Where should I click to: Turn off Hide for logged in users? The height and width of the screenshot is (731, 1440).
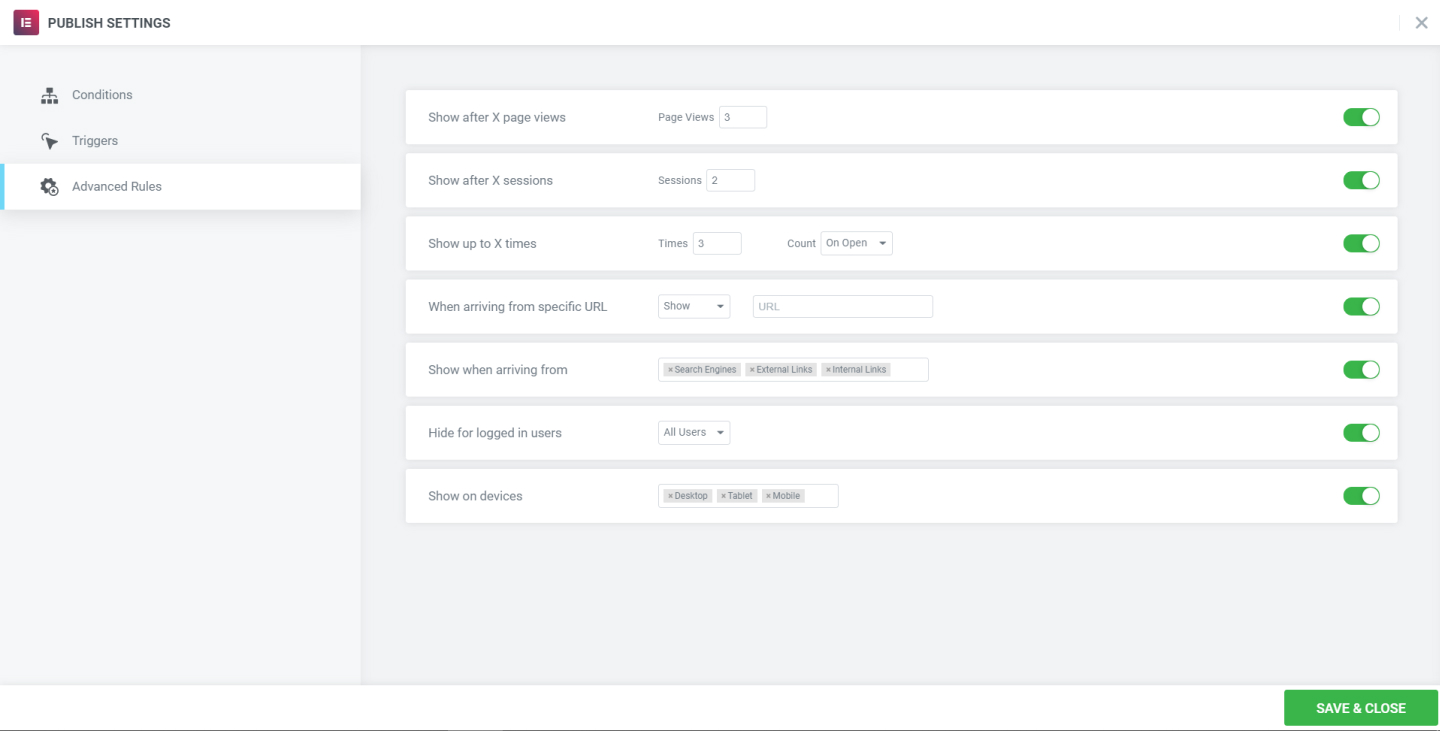[x=1361, y=432]
